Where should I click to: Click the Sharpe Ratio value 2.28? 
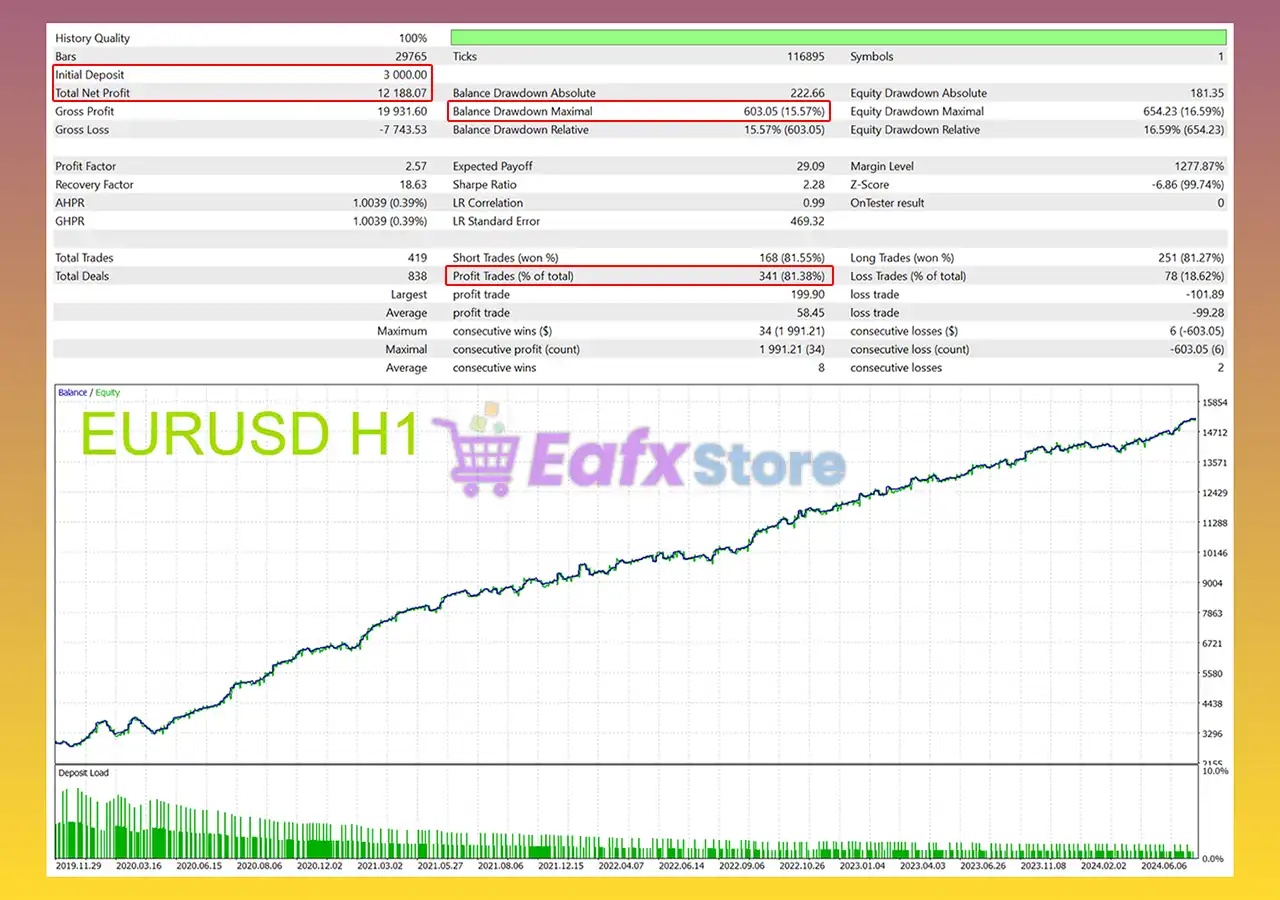tap(813, 185)
